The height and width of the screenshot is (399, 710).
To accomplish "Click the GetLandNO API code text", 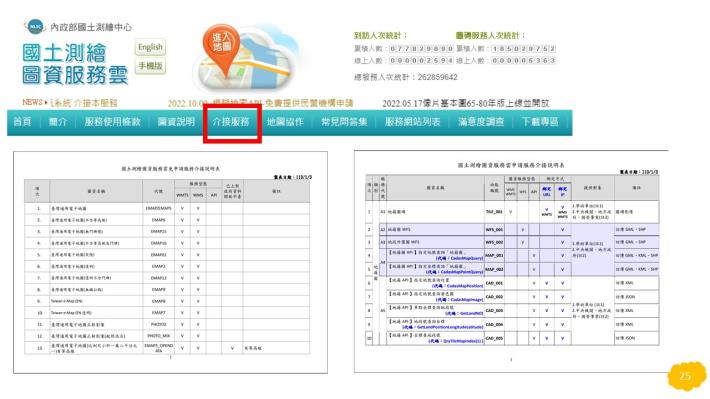I will click(465, 313).
